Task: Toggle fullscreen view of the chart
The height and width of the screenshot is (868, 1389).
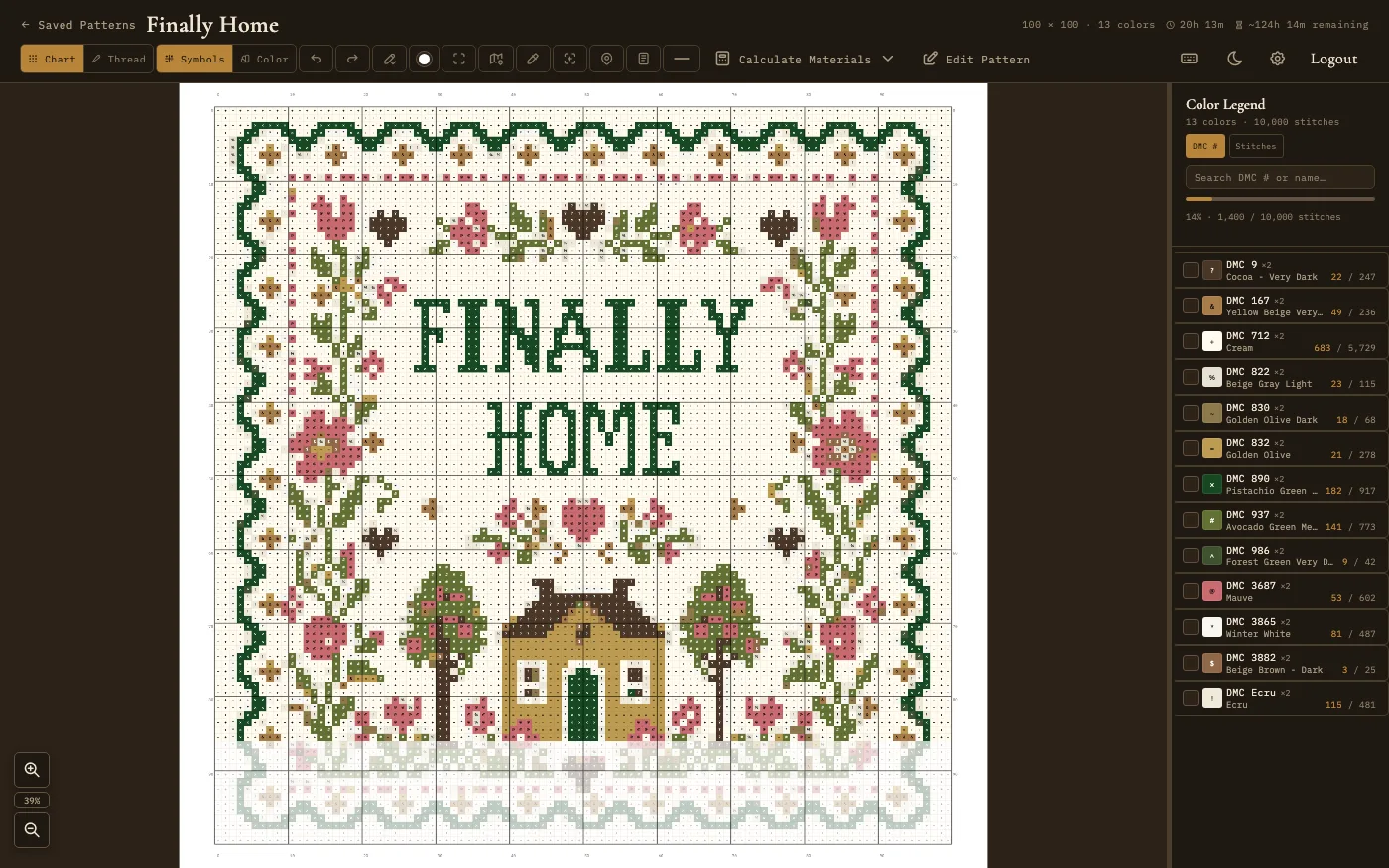Action: pyautogui.click(x=459, y=59)
